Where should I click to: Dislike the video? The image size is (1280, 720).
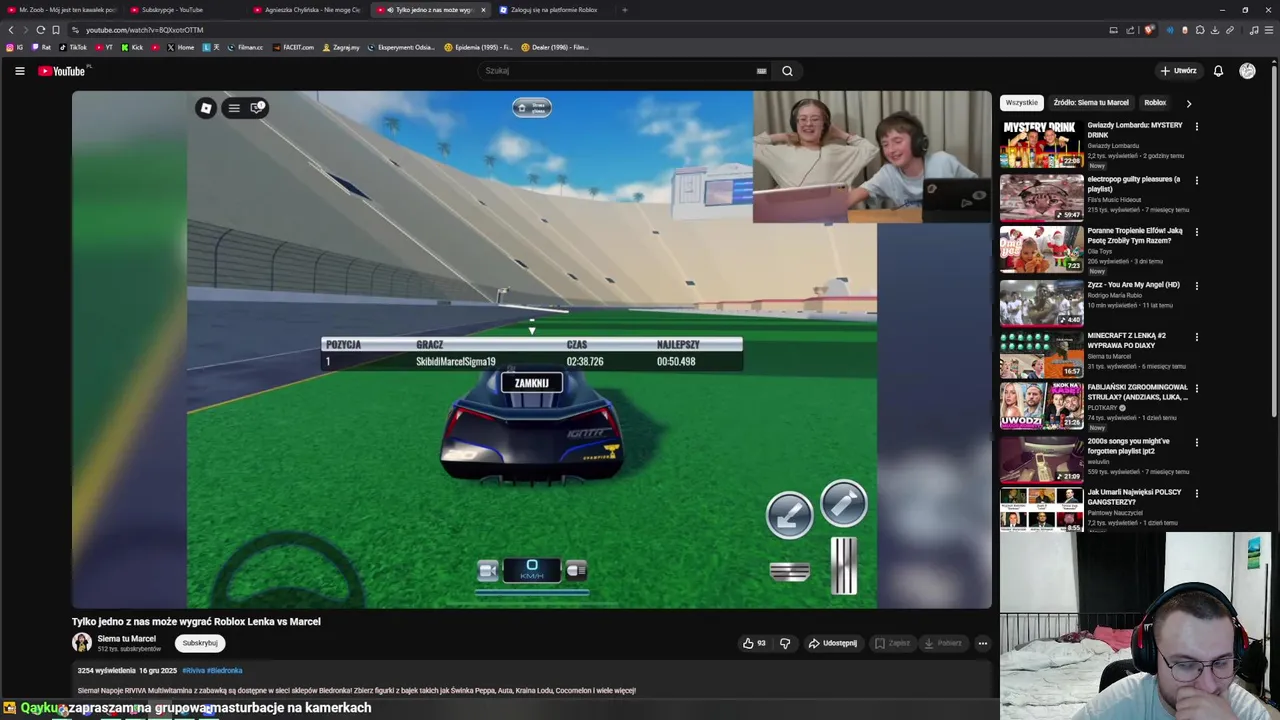785,643
